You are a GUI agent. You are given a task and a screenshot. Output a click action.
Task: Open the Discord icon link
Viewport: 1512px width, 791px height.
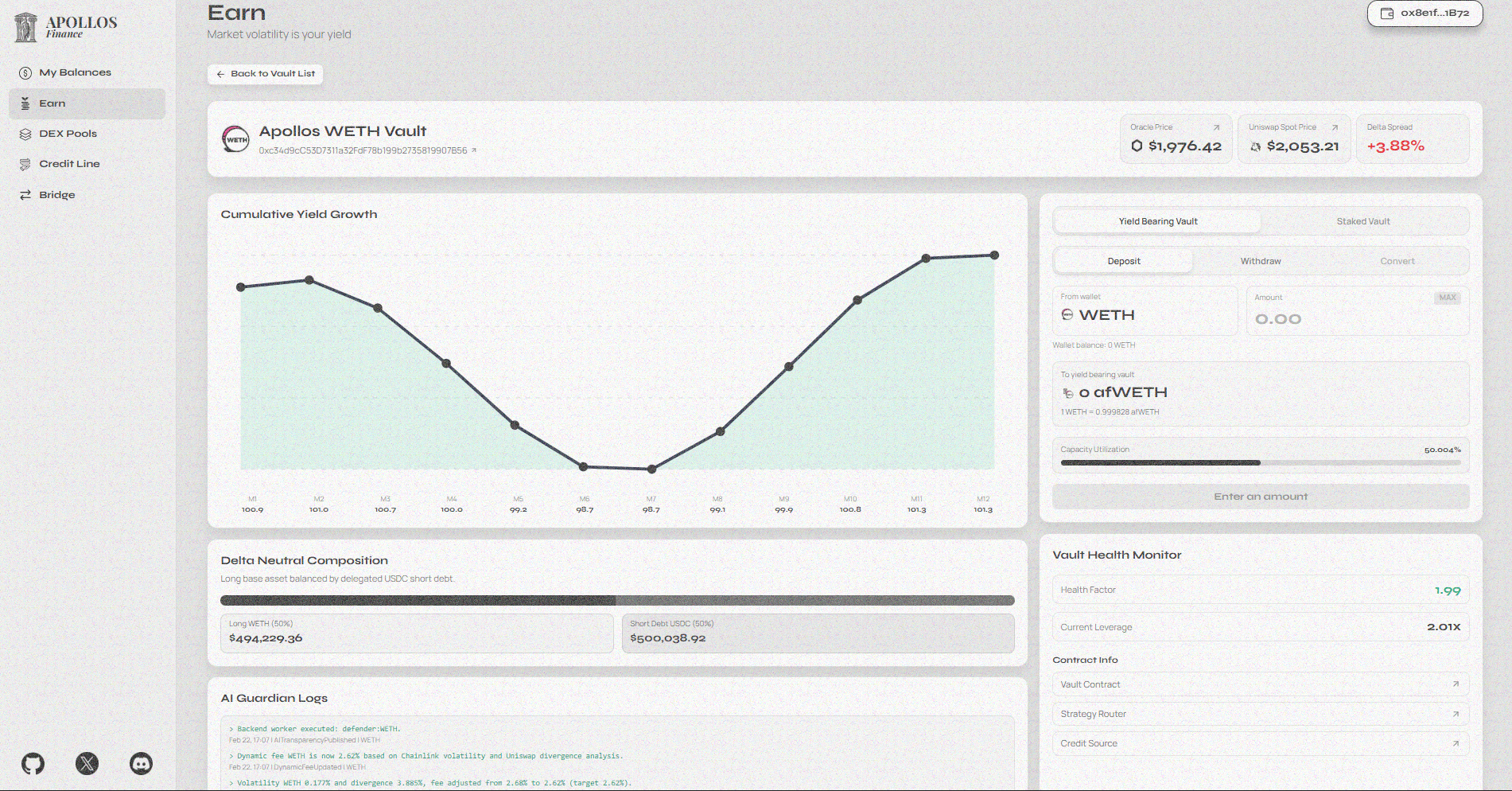tap(141, 764)
